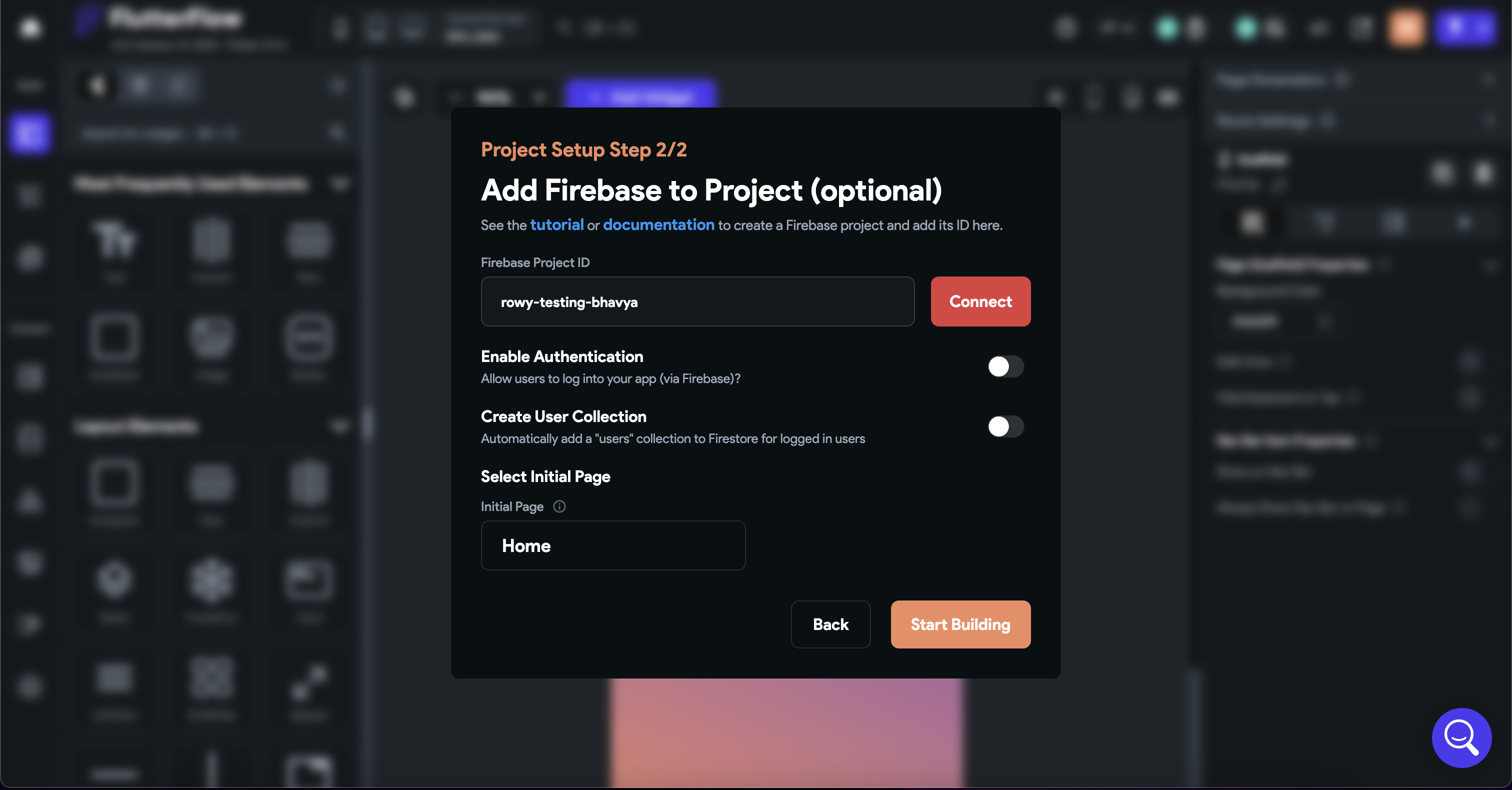
Task: Open the Initial Page Home dropdown
Action: [613, 546]
